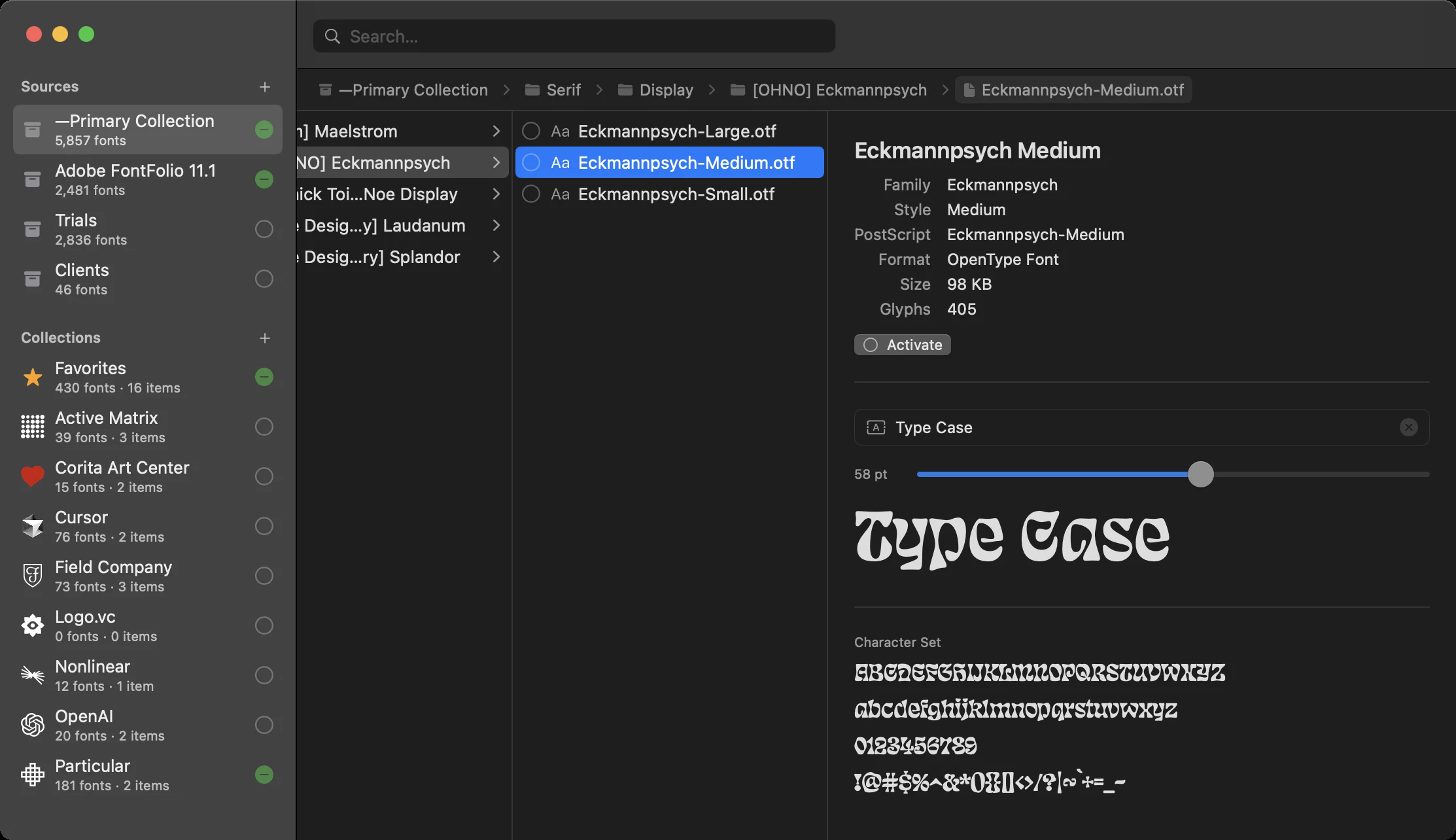Expand the Eckmannpsych folder chevron

pyautogui.click(x=496, y=163)
